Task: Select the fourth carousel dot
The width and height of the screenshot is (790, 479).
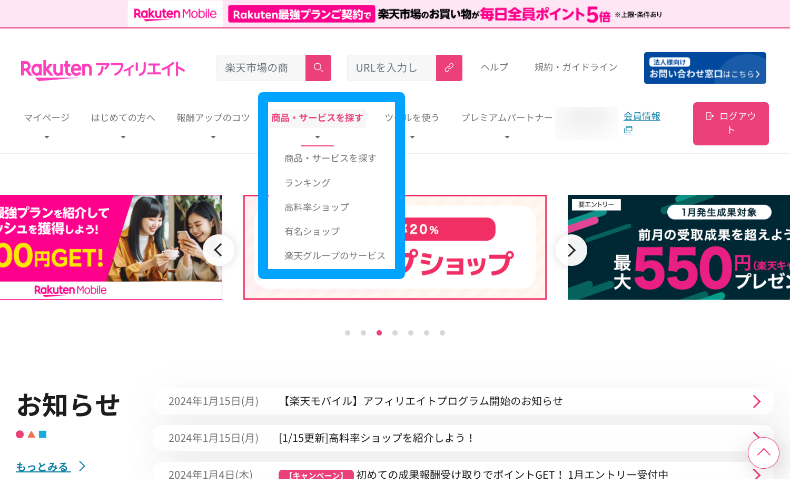Action: click(395, 333)
